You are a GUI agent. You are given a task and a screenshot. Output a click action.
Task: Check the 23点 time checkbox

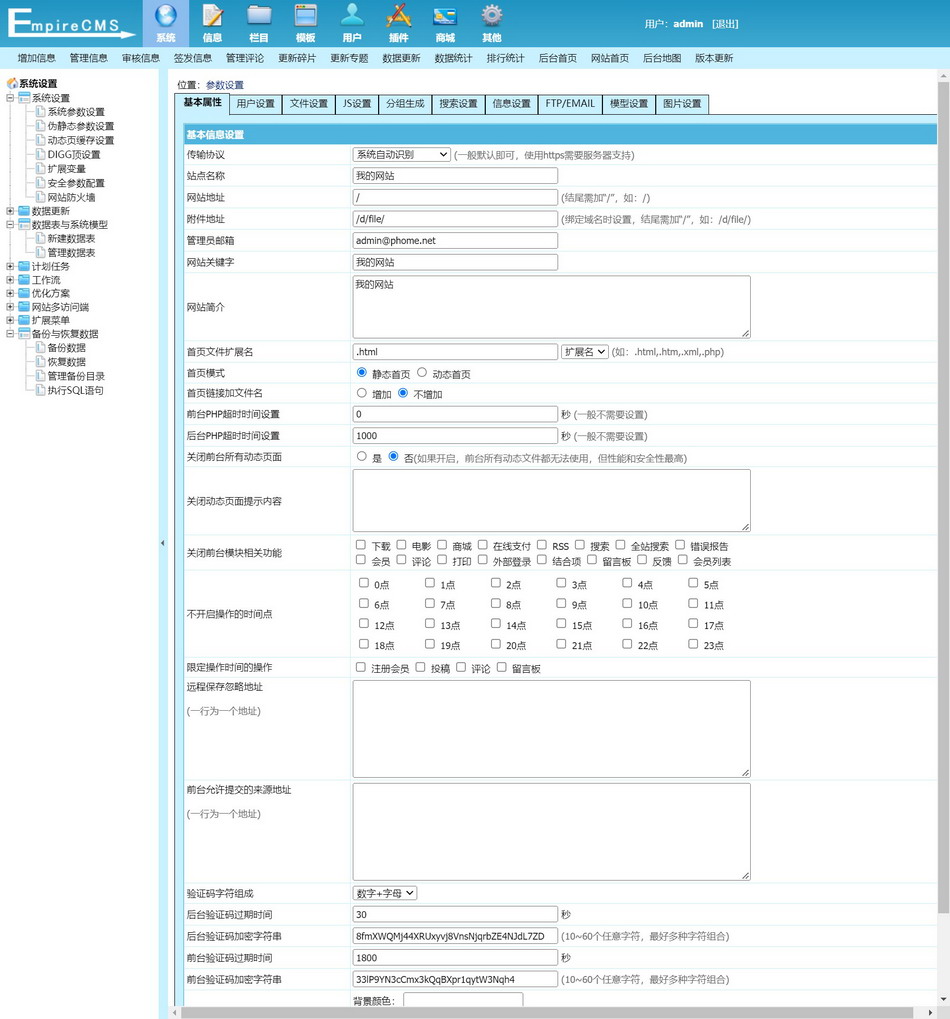693,645
